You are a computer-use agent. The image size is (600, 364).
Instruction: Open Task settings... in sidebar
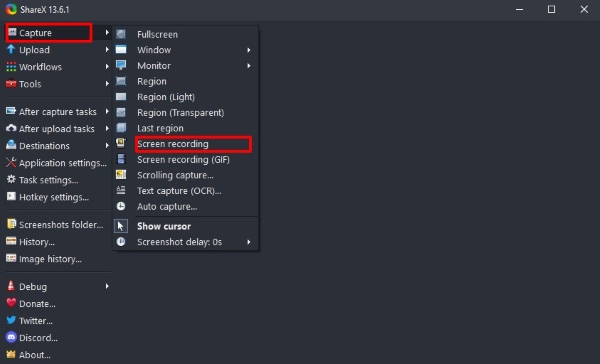(57, 180)
